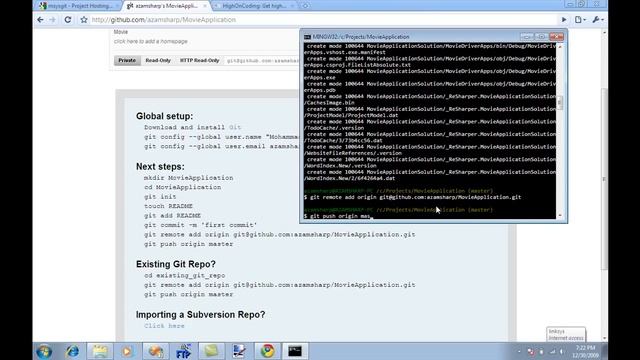
Task: Click the go arrow beside the address bar
Action: (x=564, y=20)
